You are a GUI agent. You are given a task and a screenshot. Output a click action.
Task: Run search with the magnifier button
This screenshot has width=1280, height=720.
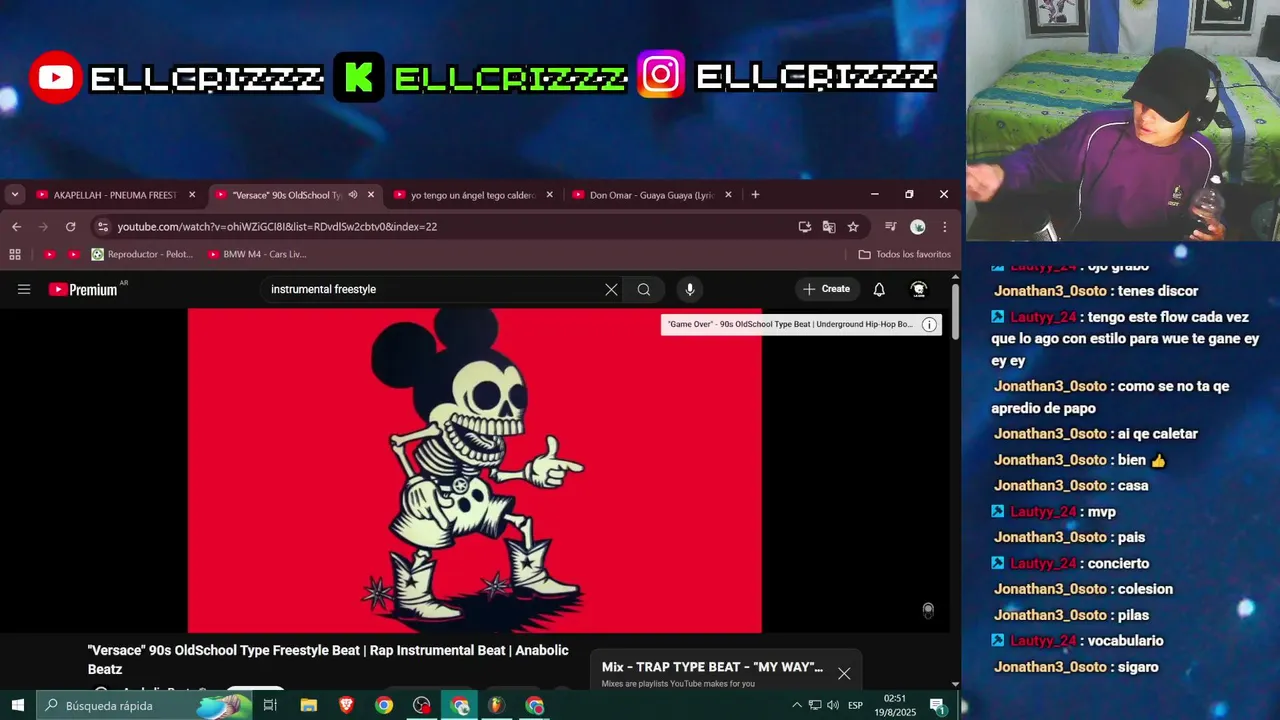click(x=644, y=289)
